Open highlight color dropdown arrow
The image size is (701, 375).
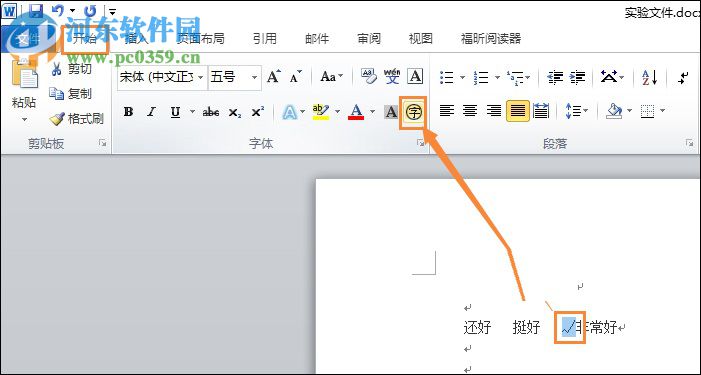pos(338,112)
